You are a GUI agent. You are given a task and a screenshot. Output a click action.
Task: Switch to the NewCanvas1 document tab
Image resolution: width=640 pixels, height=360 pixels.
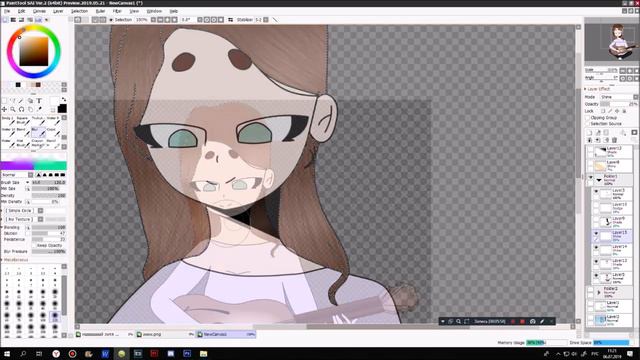[226, 334]
